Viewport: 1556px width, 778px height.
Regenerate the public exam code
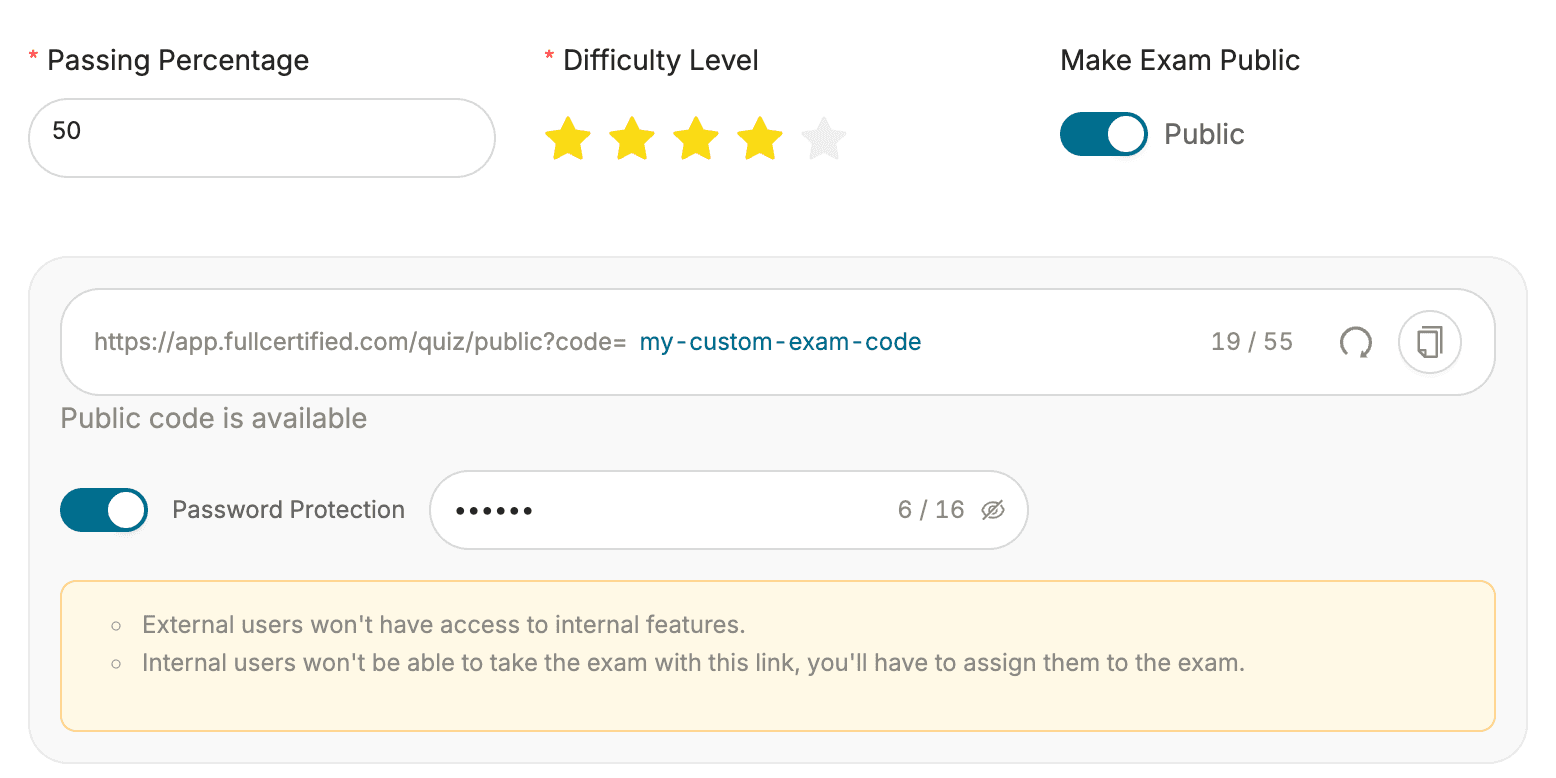(1355, 343)
